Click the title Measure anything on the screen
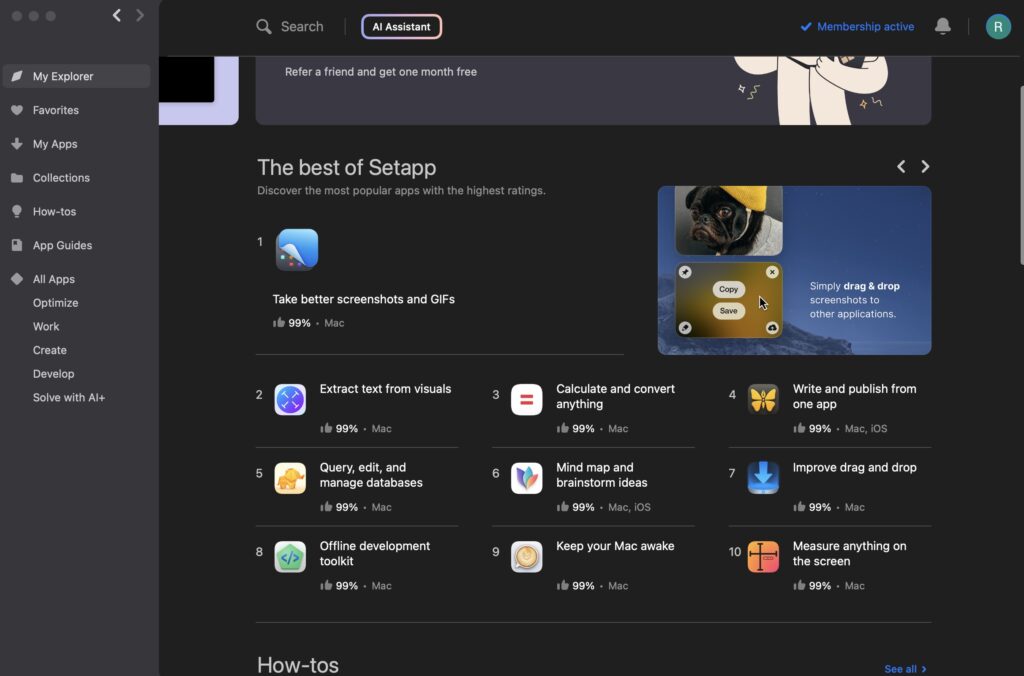The width and height of the screenshot is (1024, 676). tap(849, 553)
